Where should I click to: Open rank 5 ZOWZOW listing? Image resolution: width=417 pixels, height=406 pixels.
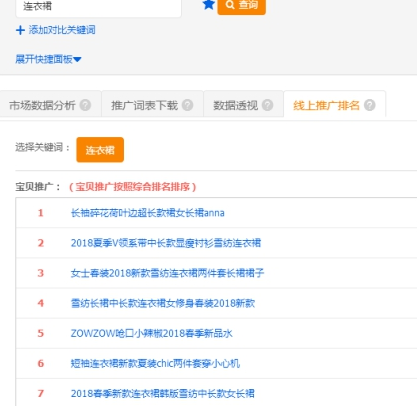click(152, 333)
